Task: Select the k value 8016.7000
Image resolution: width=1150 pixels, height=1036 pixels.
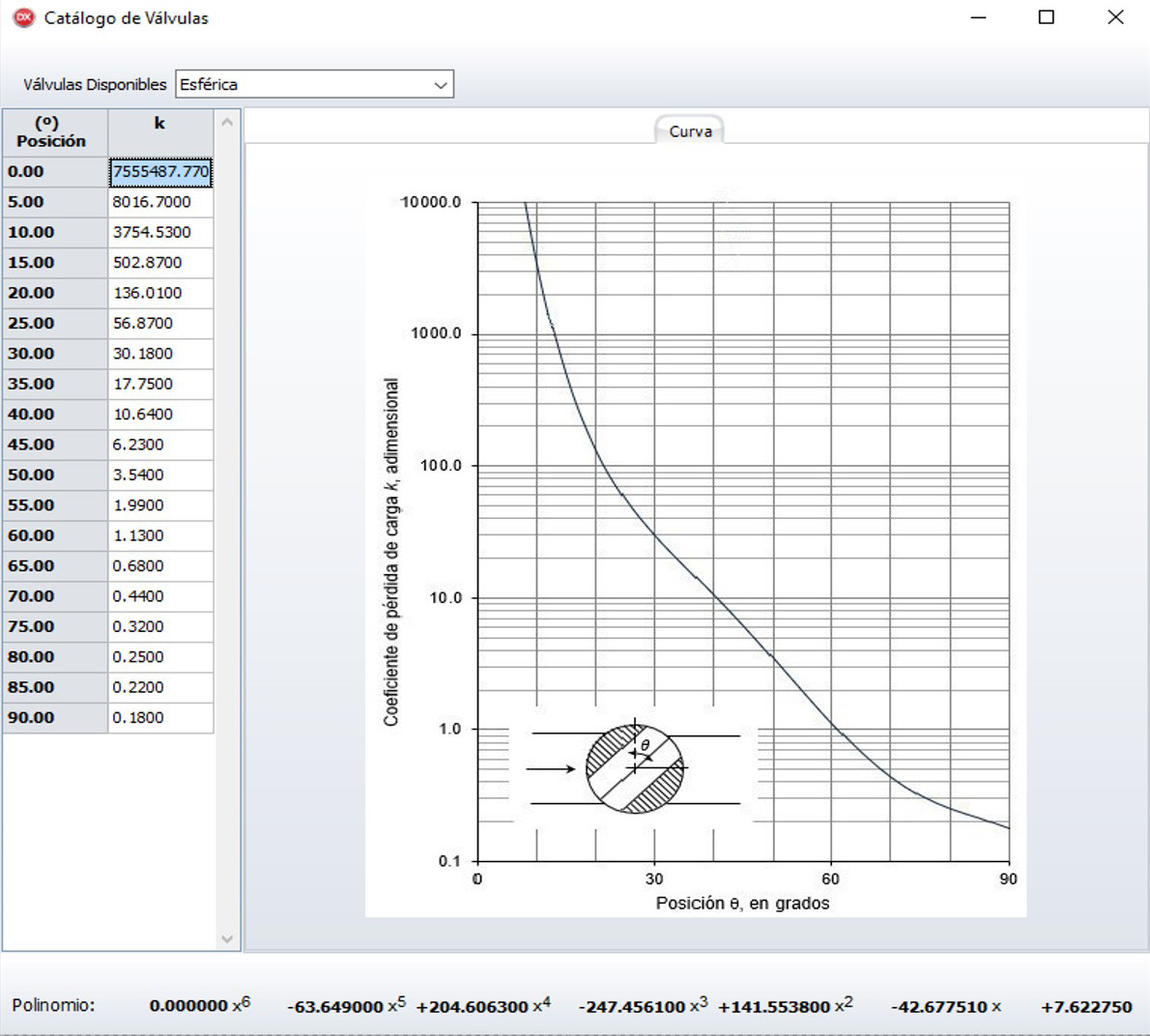Action: pos(160,202)
